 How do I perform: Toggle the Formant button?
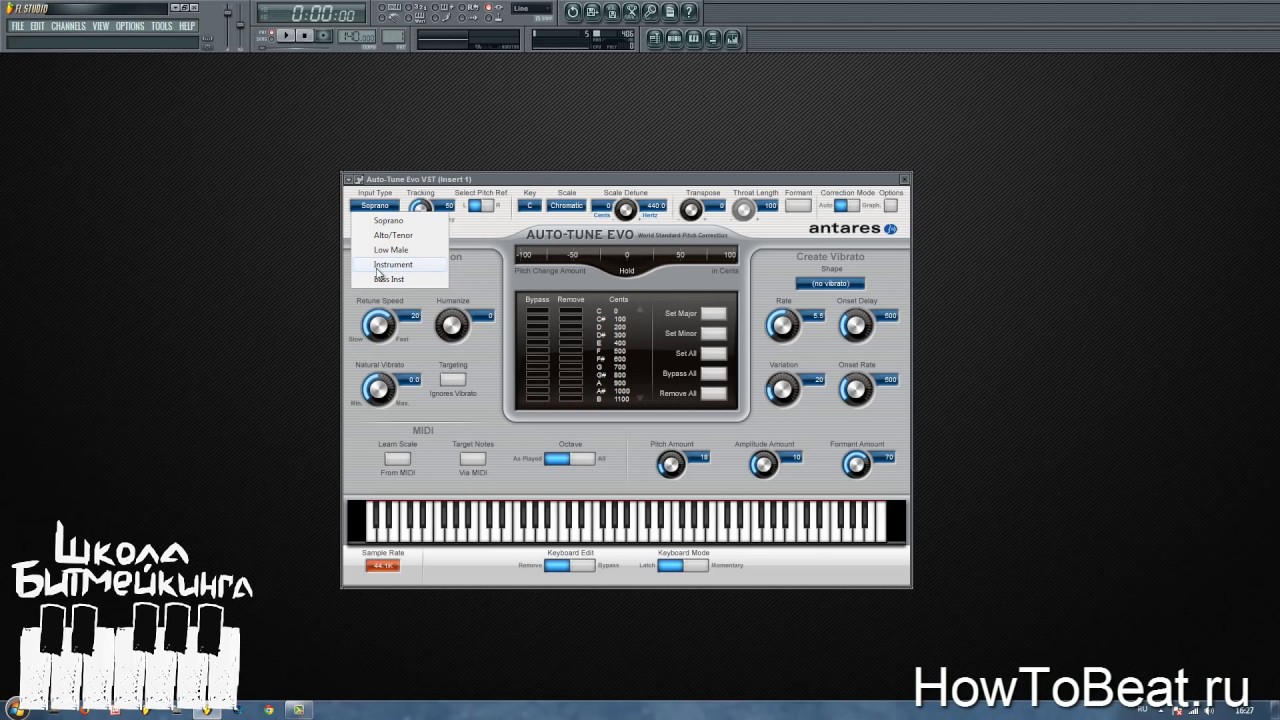[x=798, y=206]
